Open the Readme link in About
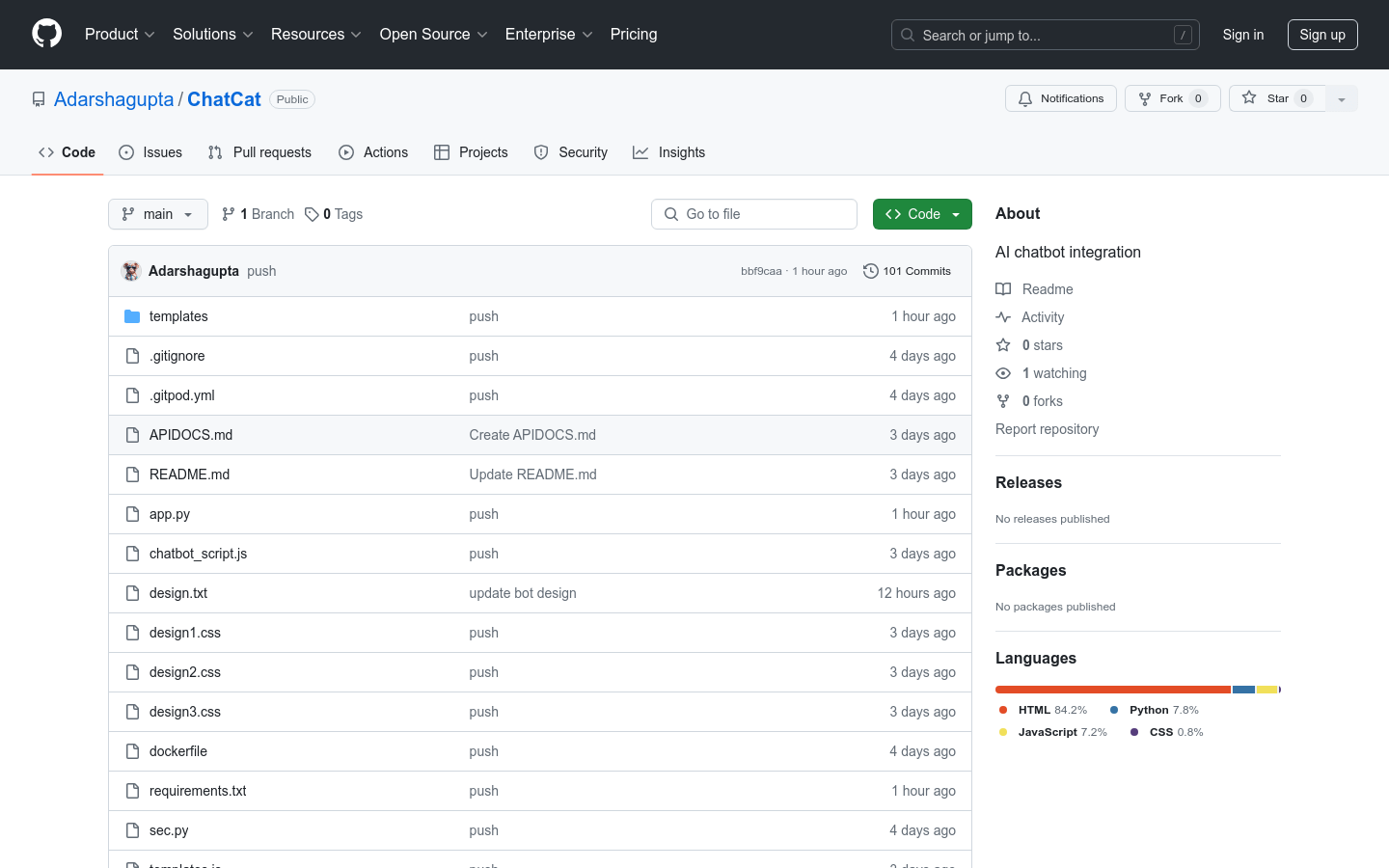 (x=1034, y=289)
